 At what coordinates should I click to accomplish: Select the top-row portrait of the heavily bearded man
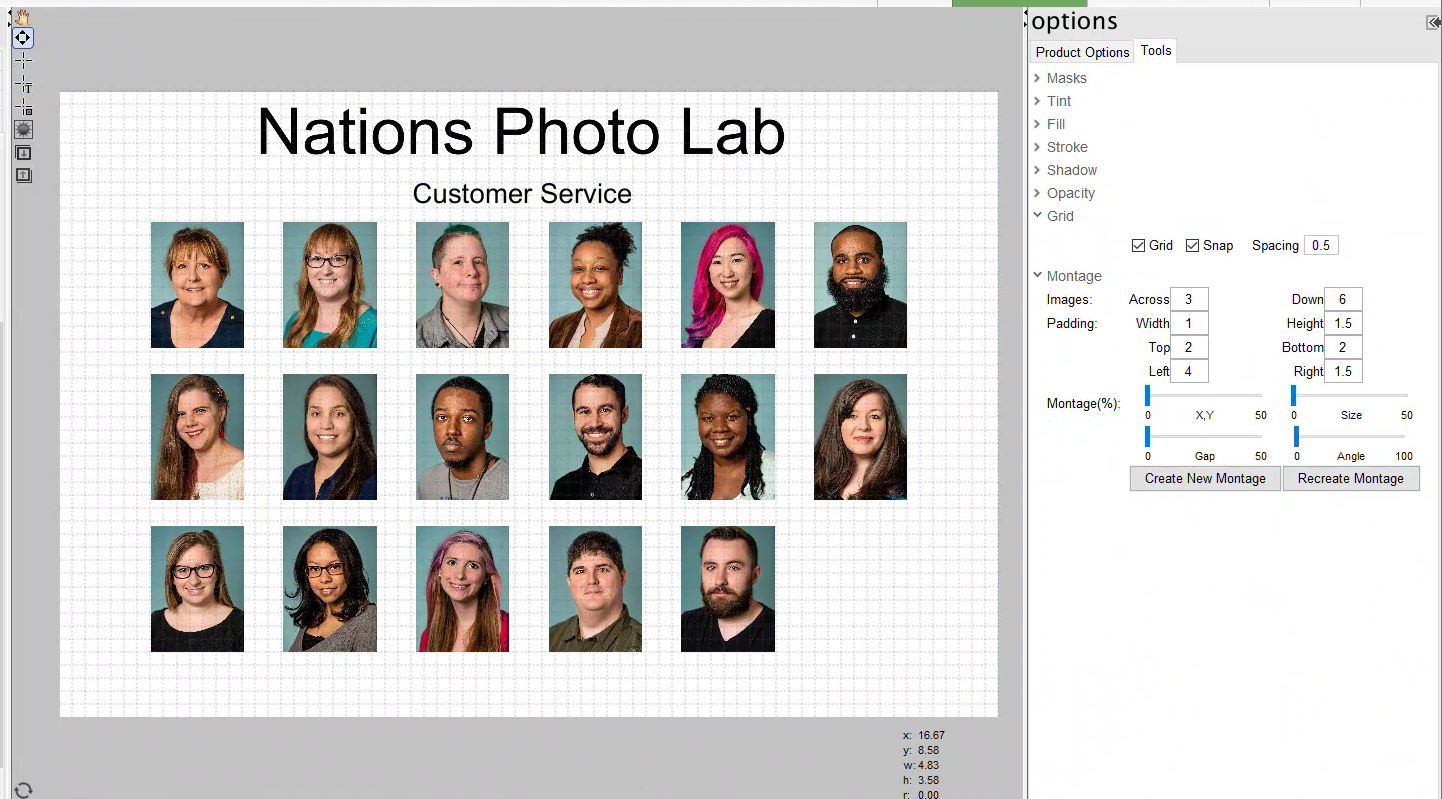point(860,285)
